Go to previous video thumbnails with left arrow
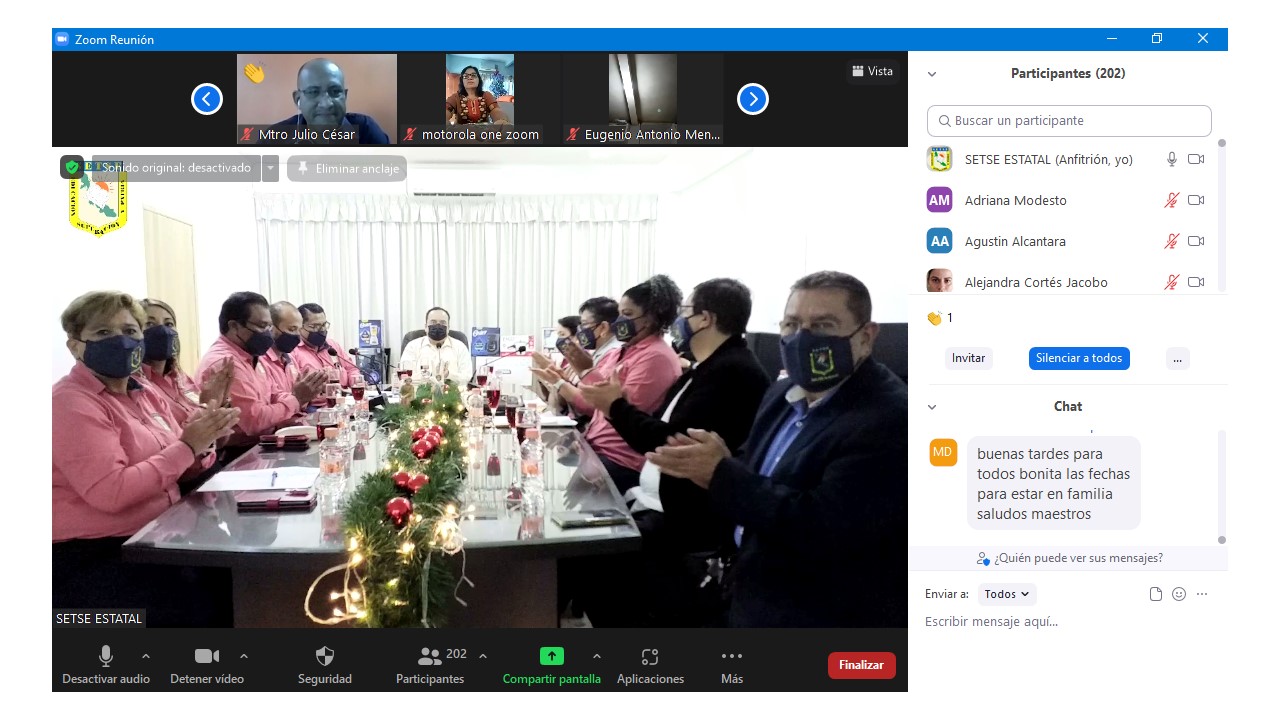The width and height of the screenshot is (1280, 720). [207, 99]
